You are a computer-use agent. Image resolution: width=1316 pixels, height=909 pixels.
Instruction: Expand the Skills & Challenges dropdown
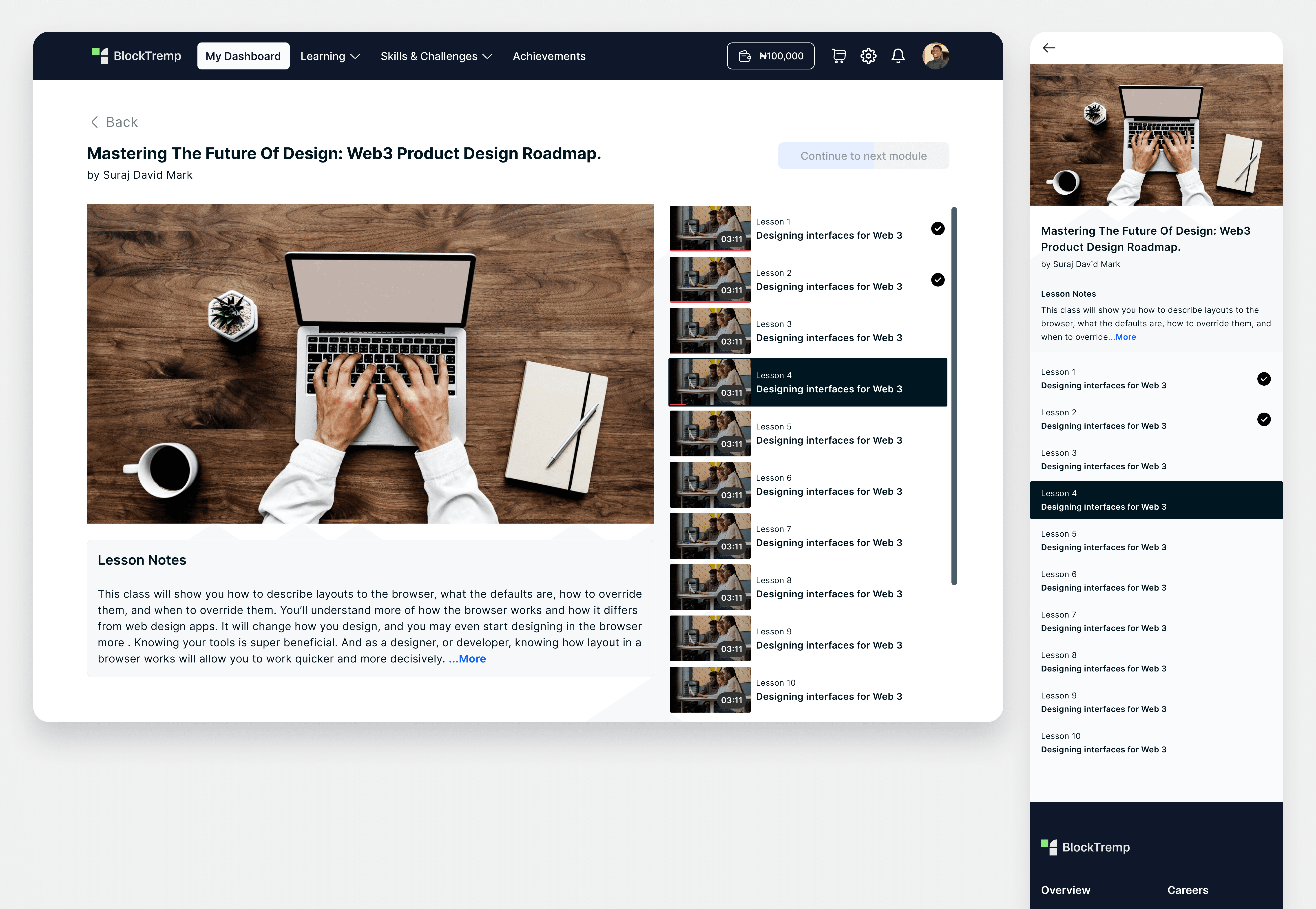coord(436,56)
